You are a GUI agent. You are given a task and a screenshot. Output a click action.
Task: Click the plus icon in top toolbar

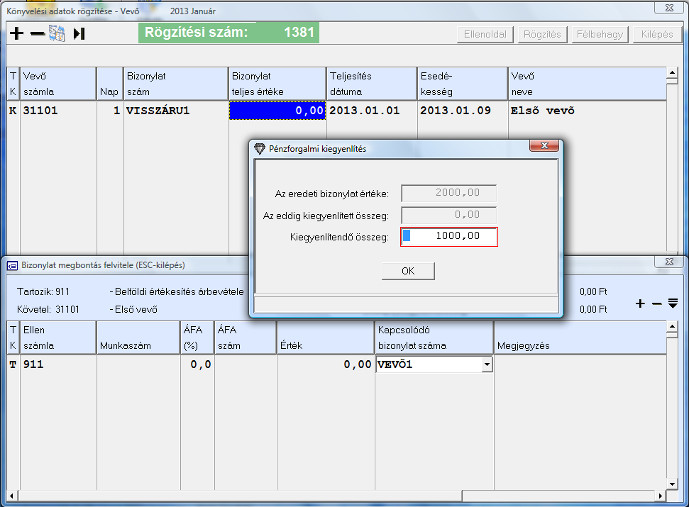click(x=16, y=34)
